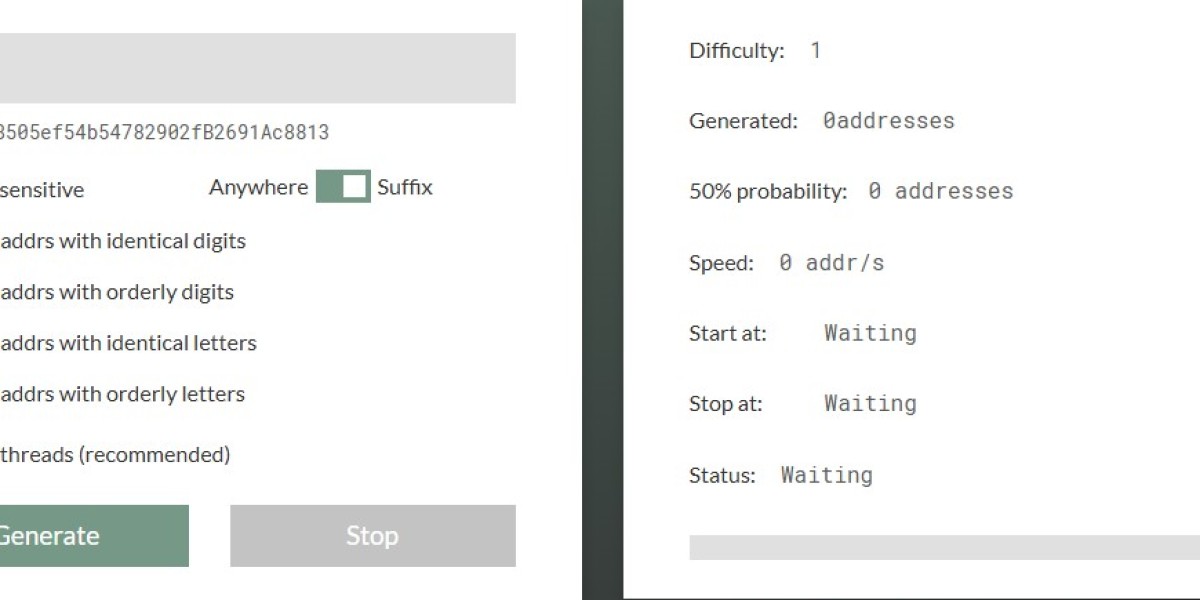Click the Status 'Waiting' text
The width and height of the screenshot is (1200, 600).
point(826,475)
